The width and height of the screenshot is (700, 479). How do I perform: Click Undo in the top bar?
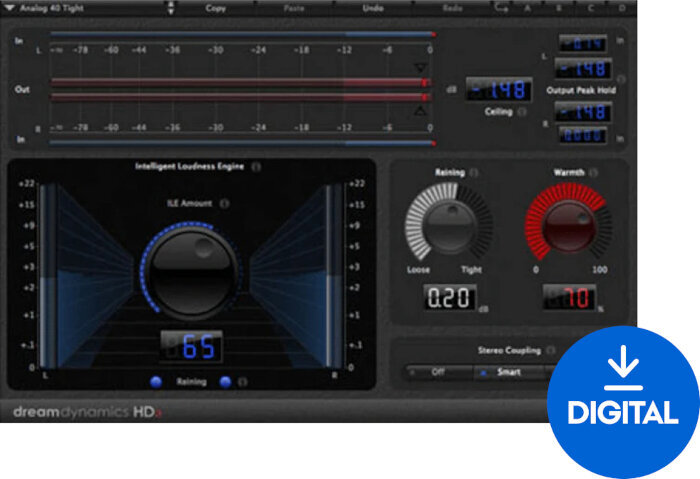372,8
